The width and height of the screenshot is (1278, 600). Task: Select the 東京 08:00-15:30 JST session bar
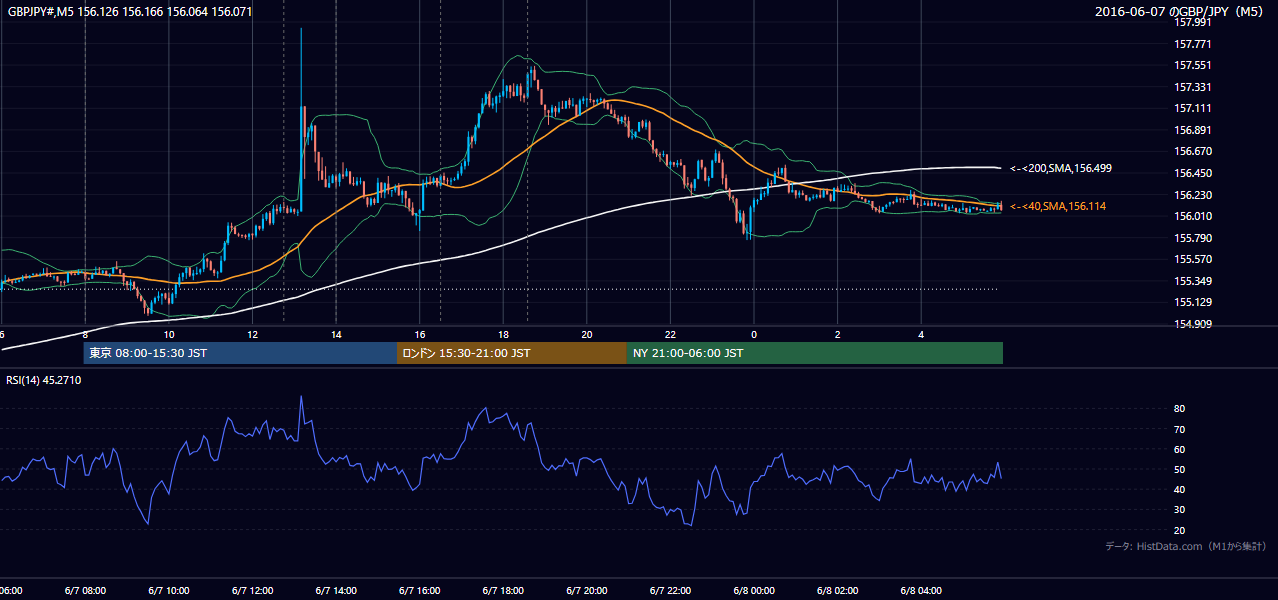click(240, 353)
